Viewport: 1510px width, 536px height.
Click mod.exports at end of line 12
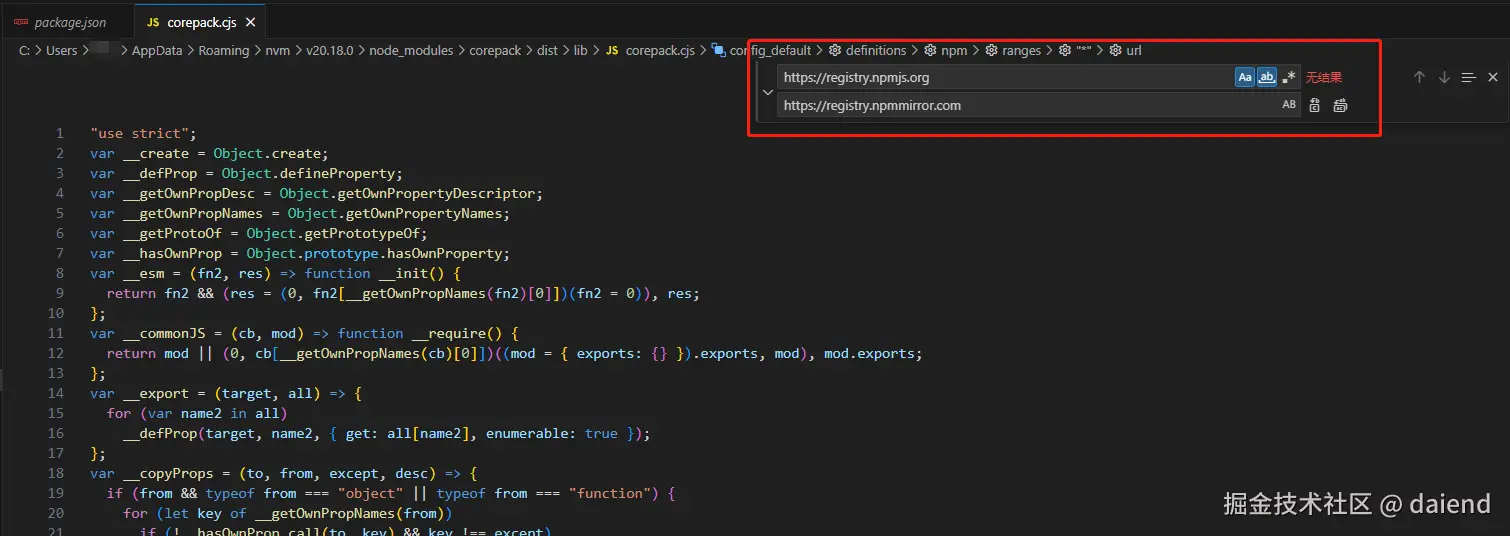coord(869,353)
